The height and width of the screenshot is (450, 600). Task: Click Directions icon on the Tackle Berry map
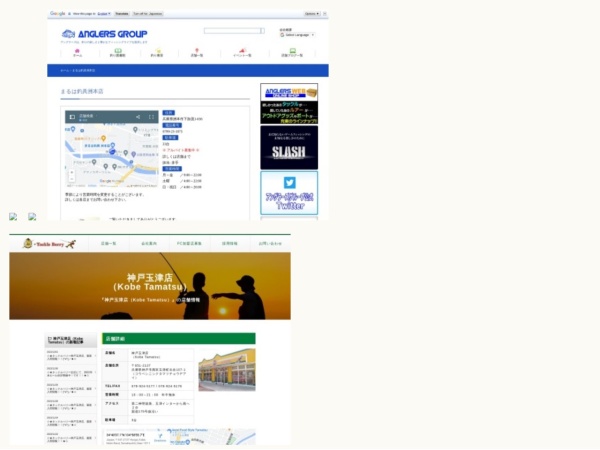click(160, 437)
